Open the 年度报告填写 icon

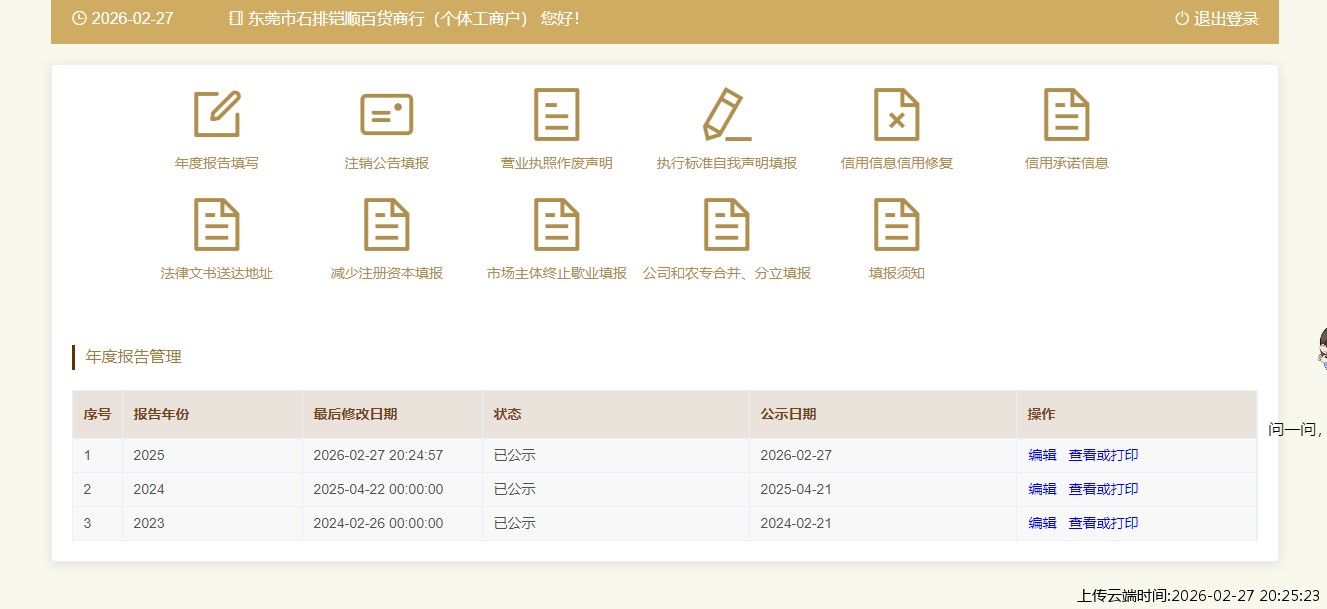pyautogui.click(x=217, y=114)
